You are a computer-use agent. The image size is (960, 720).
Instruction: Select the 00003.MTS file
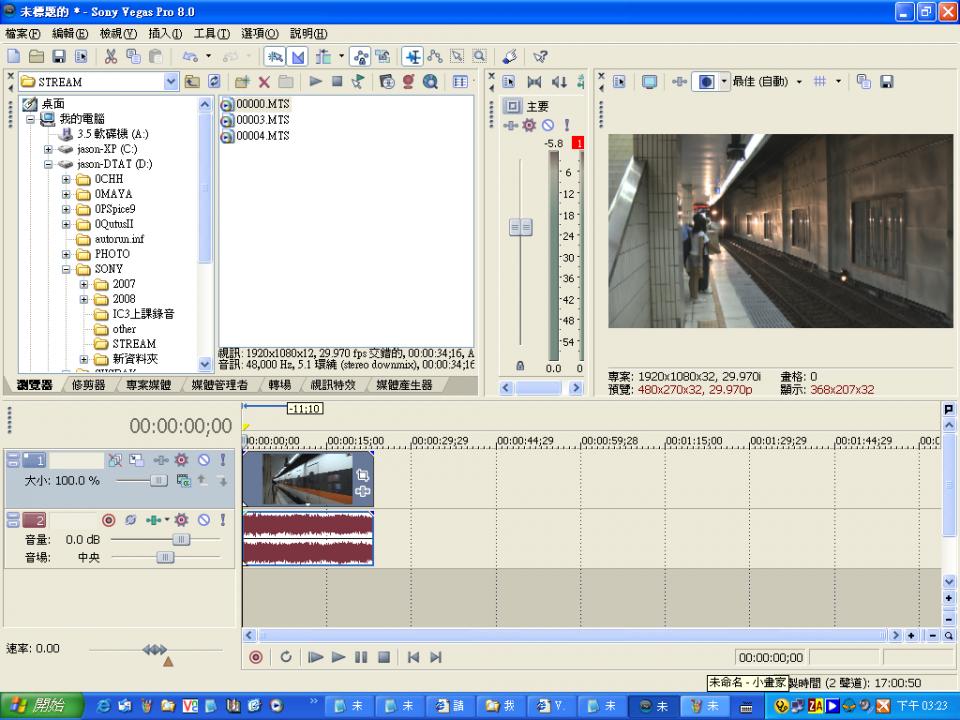(262, 119)
